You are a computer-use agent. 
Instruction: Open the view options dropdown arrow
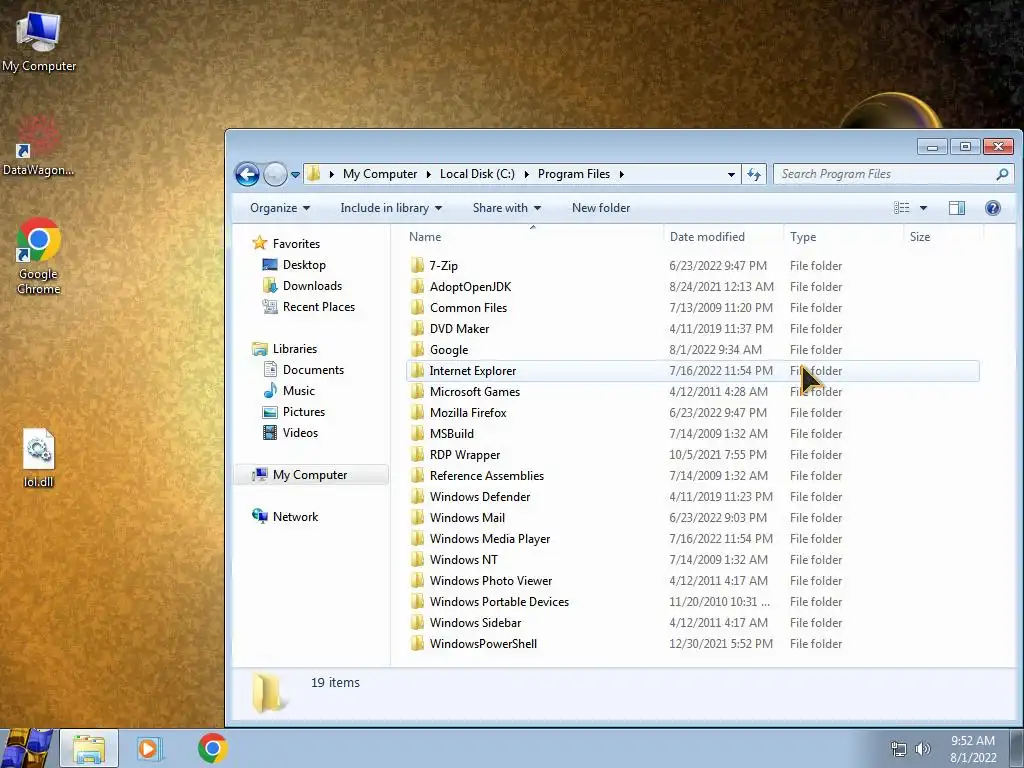(x=923, y=208)
